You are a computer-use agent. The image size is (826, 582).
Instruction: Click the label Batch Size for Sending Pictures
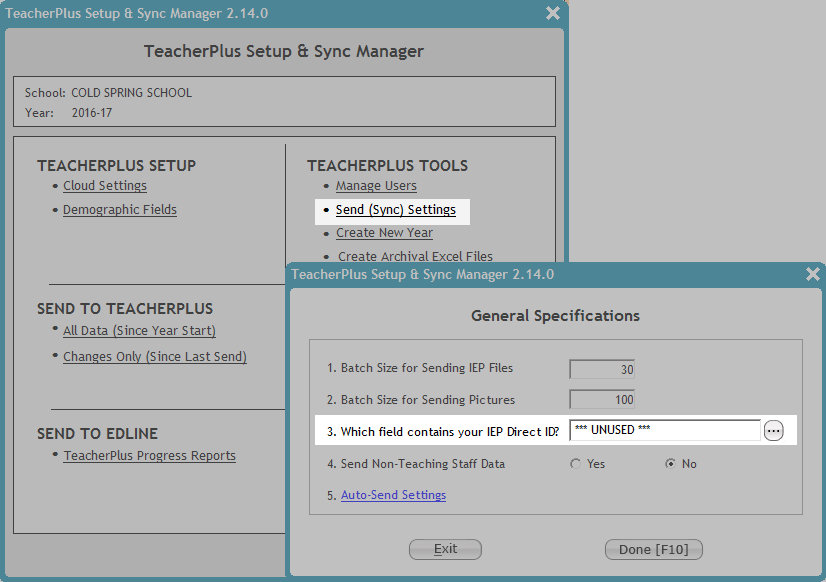[x=428, y=400]
